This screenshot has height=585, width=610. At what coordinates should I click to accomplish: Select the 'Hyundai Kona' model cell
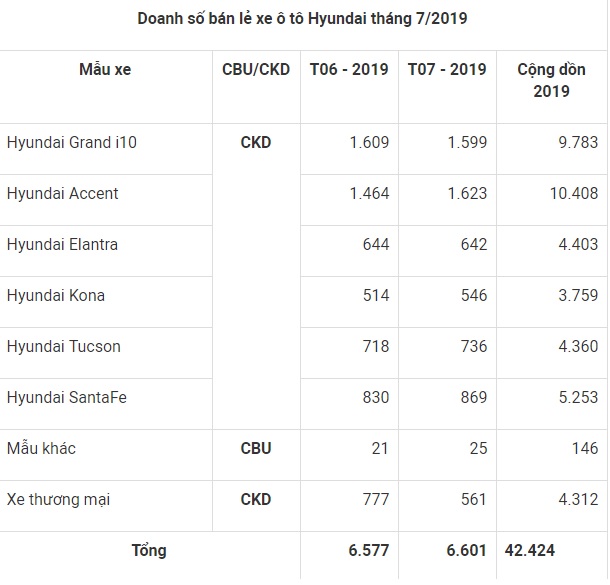pyautogui.click(x=55, y=295)
